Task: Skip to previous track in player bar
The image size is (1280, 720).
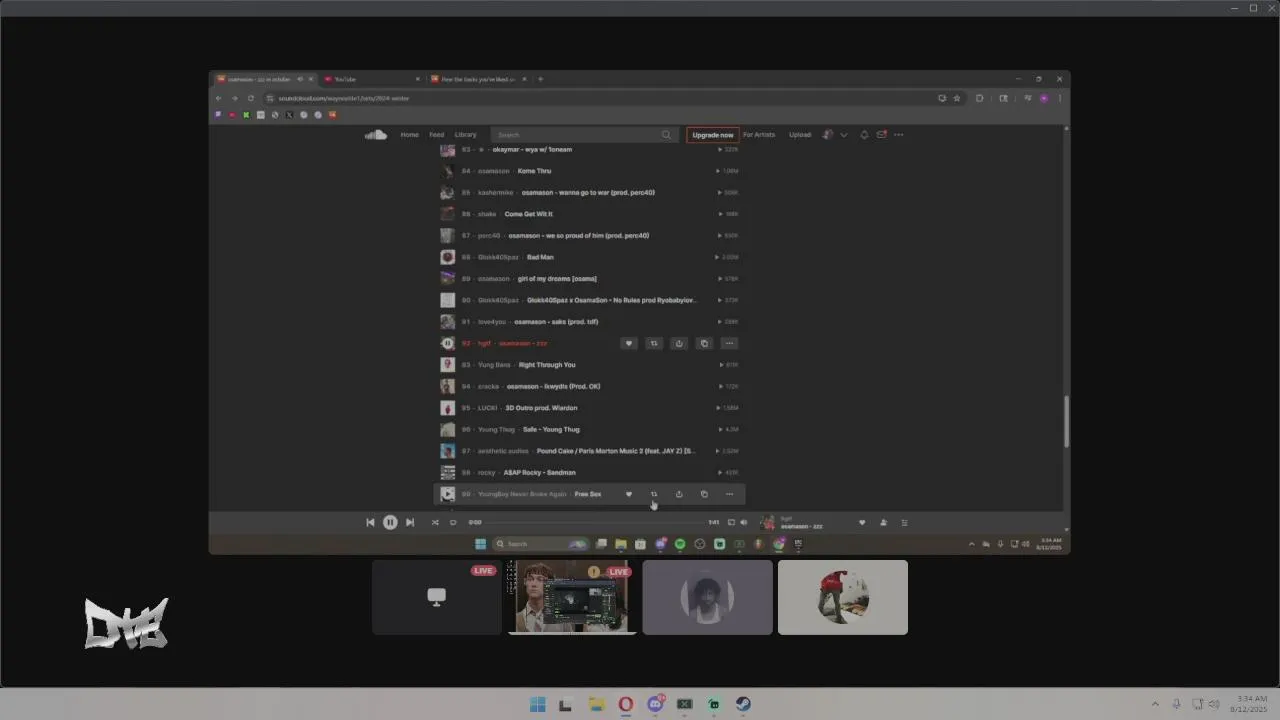Action: 370,522
